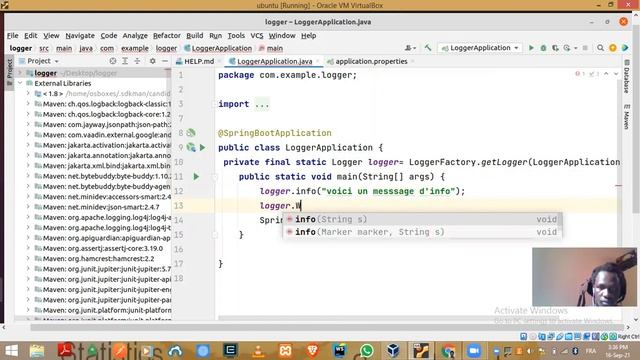Image resolution: width=640 pixels, height=360 pixels.
Task: Open the VCS menu
Action: pos(257,36)
